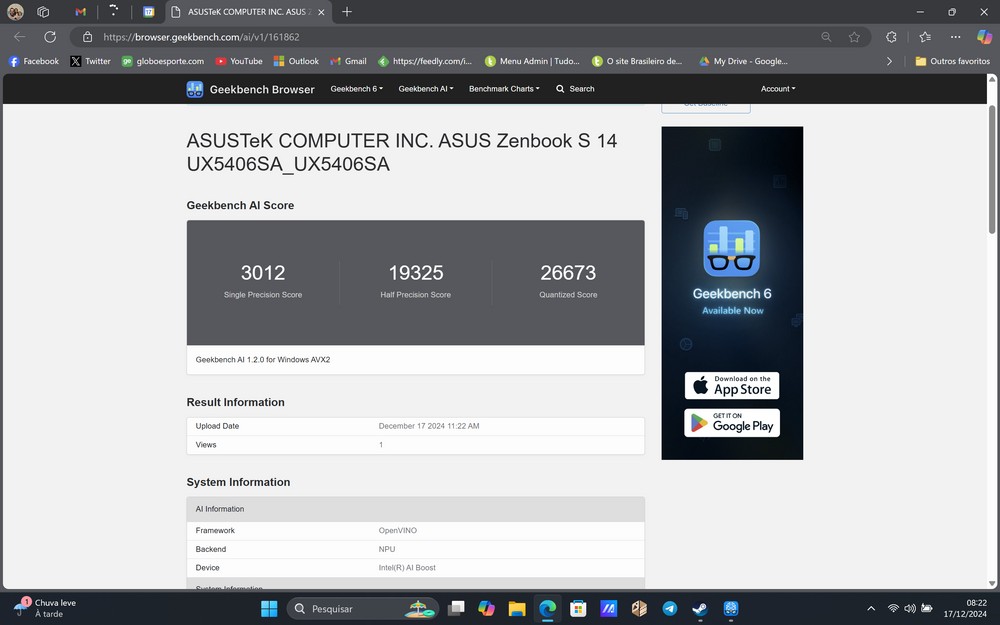Open Microsoft Store from the taskbar
The height and width of the screenshot is (625, 1000).
tap(578, 608)
